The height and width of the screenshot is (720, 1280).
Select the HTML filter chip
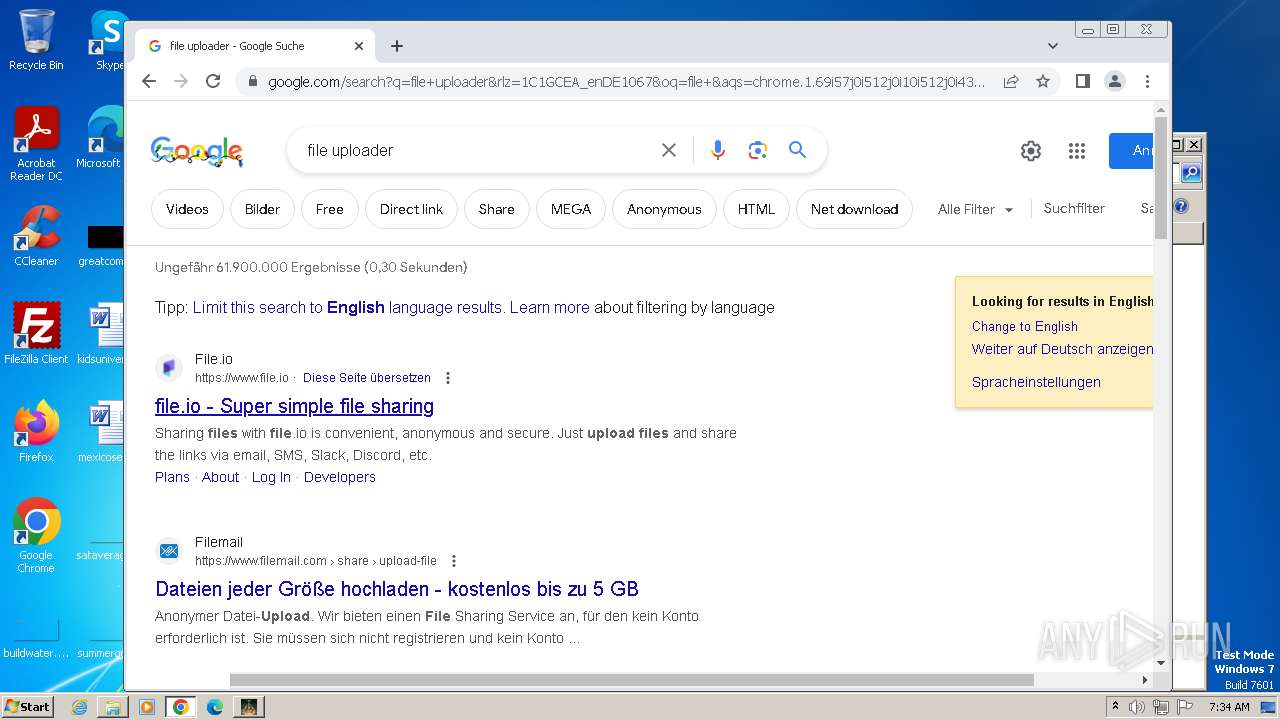click(756, 209)
